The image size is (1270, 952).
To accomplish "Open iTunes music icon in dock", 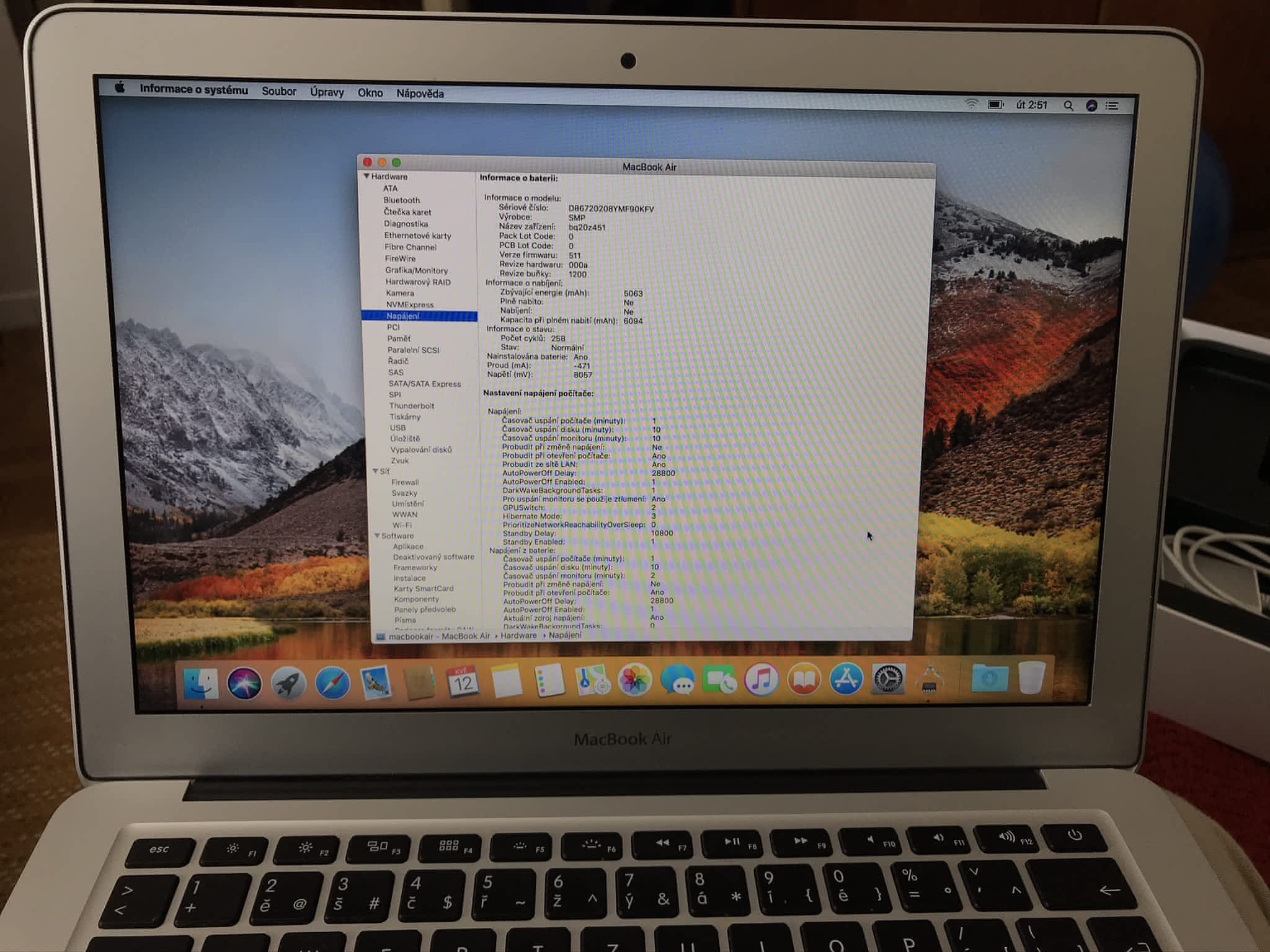I will coord(762,680).
